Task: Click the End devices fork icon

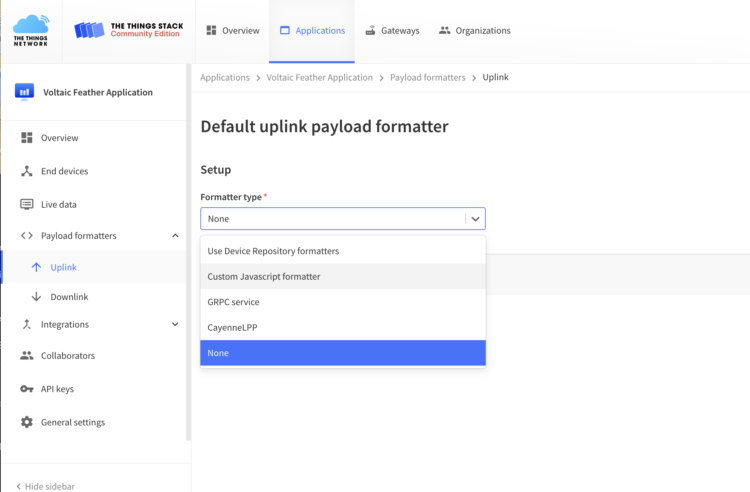Action: [x=27, y=171]
